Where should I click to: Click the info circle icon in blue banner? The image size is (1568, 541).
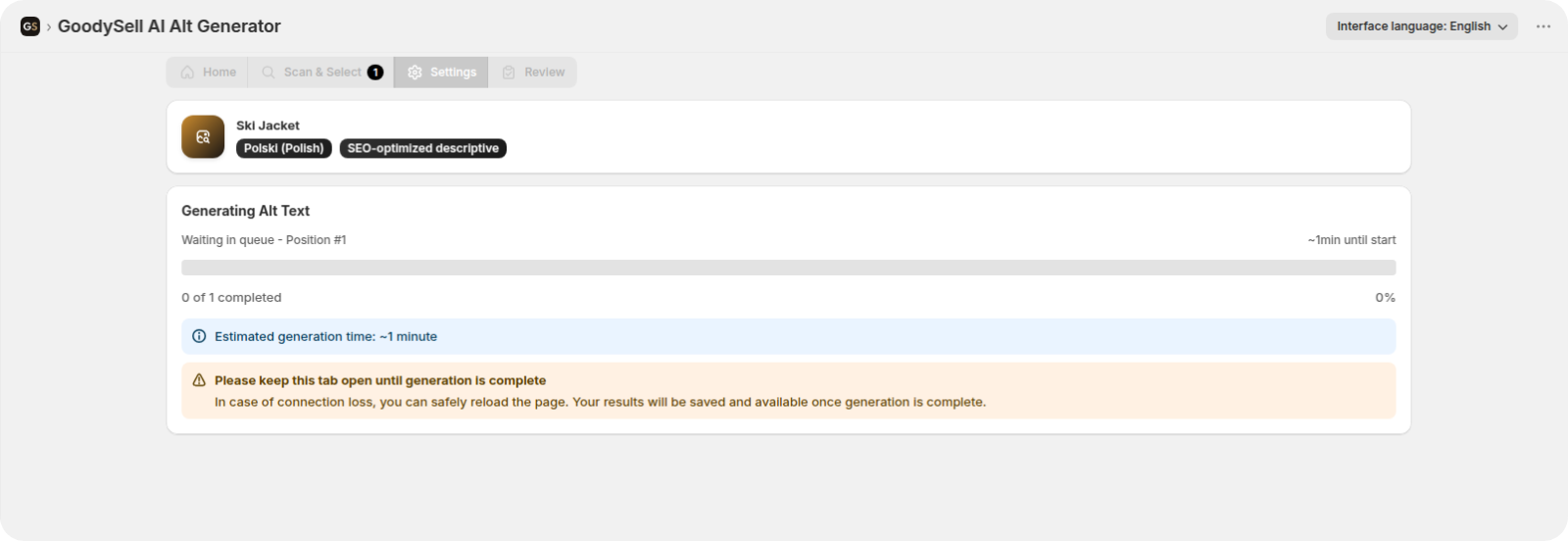pos(199,336)
